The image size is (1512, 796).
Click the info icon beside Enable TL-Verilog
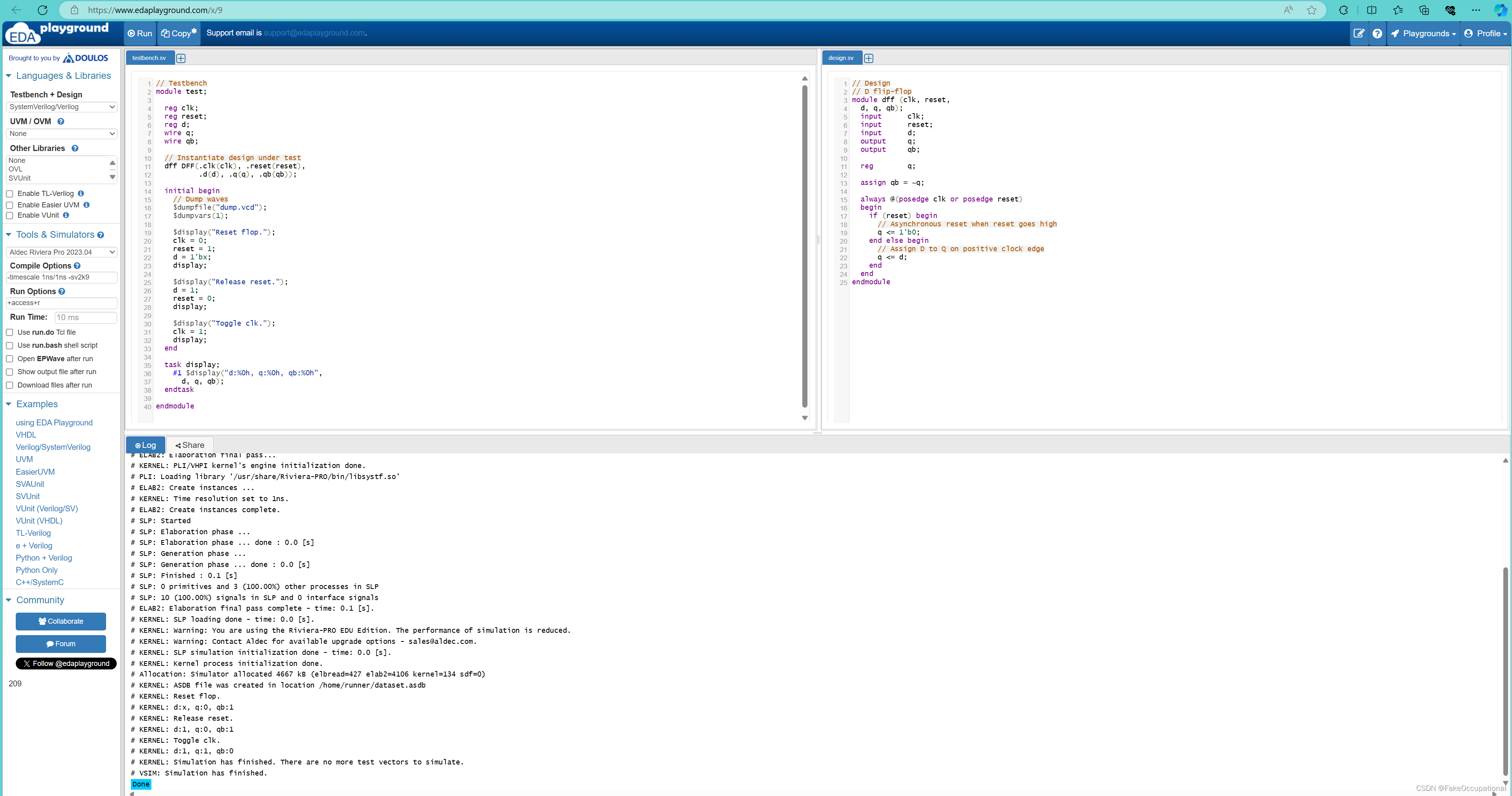[x=81, y=194]
